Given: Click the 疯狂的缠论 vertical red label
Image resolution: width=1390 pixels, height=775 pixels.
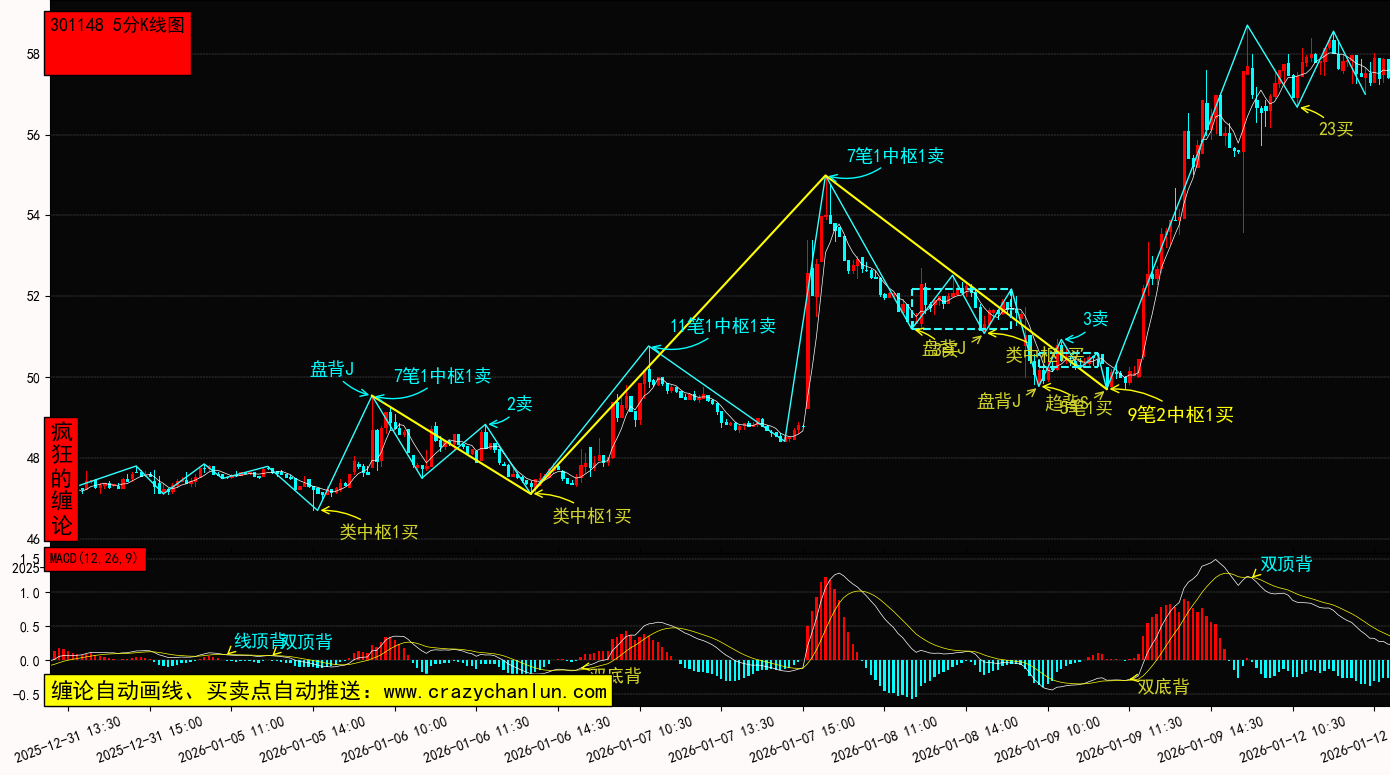Looking at the screenshot, I should pyautogui.click(x=62, y=478).
